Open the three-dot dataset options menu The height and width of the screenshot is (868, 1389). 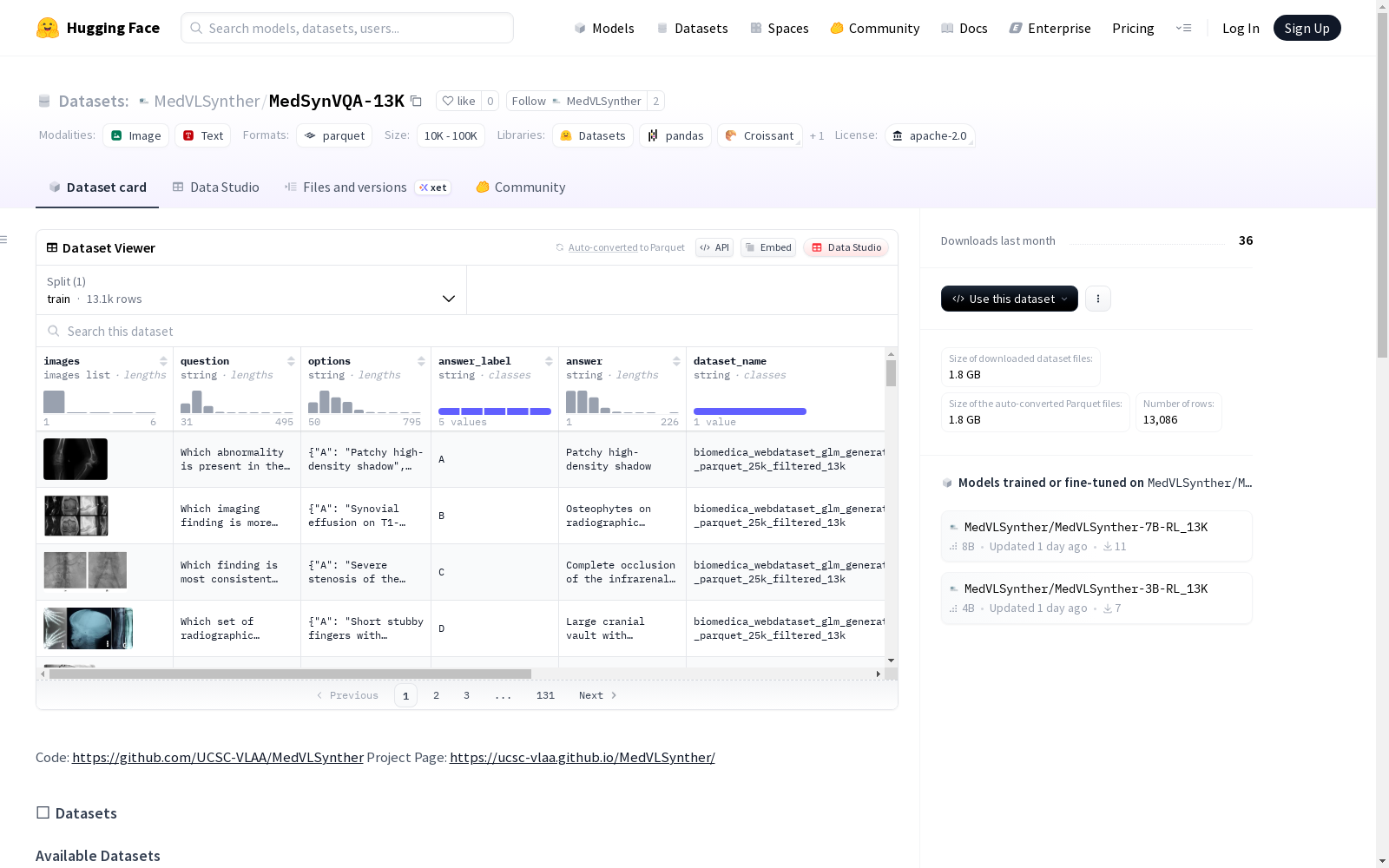[x=1098, y=299]
